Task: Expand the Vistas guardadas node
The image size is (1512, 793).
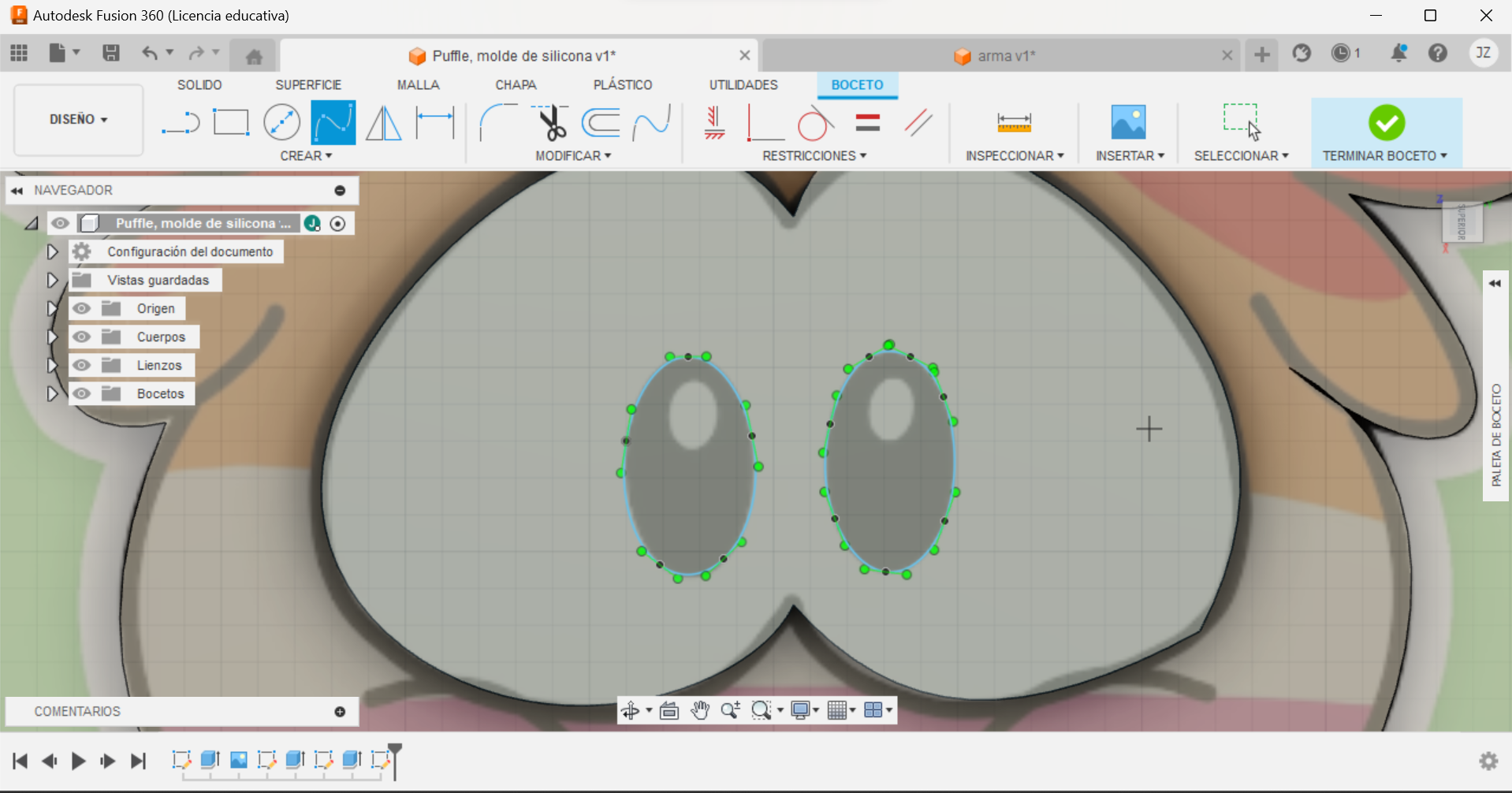Action: click(52, 280)
